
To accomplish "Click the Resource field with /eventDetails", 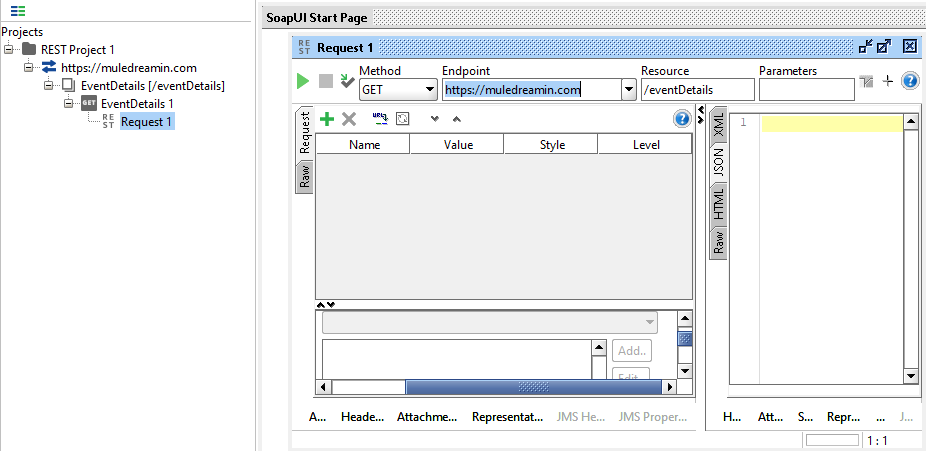I will click(x=697, y=90).
